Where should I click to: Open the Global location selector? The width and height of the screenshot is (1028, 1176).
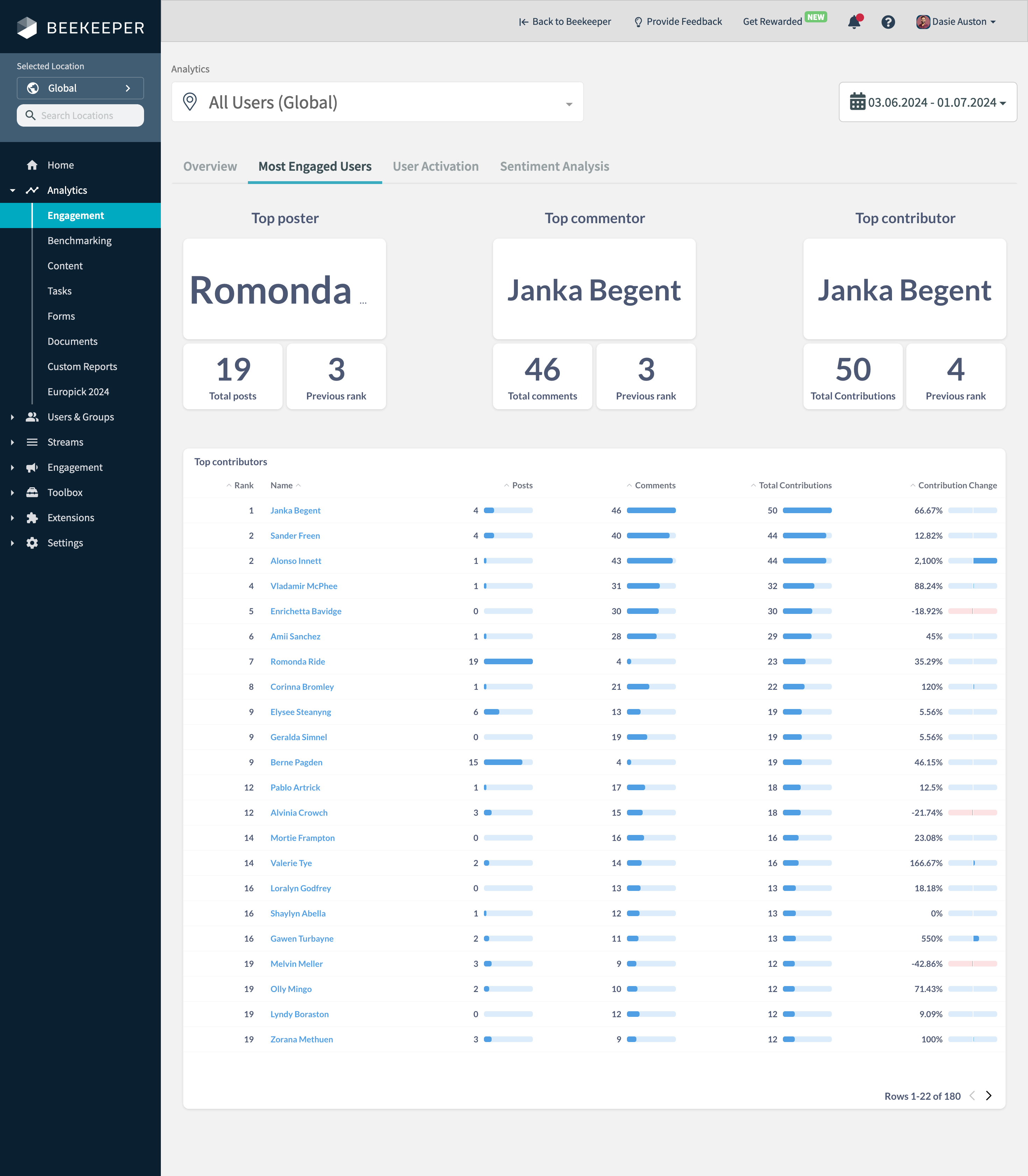coord(80,88)
